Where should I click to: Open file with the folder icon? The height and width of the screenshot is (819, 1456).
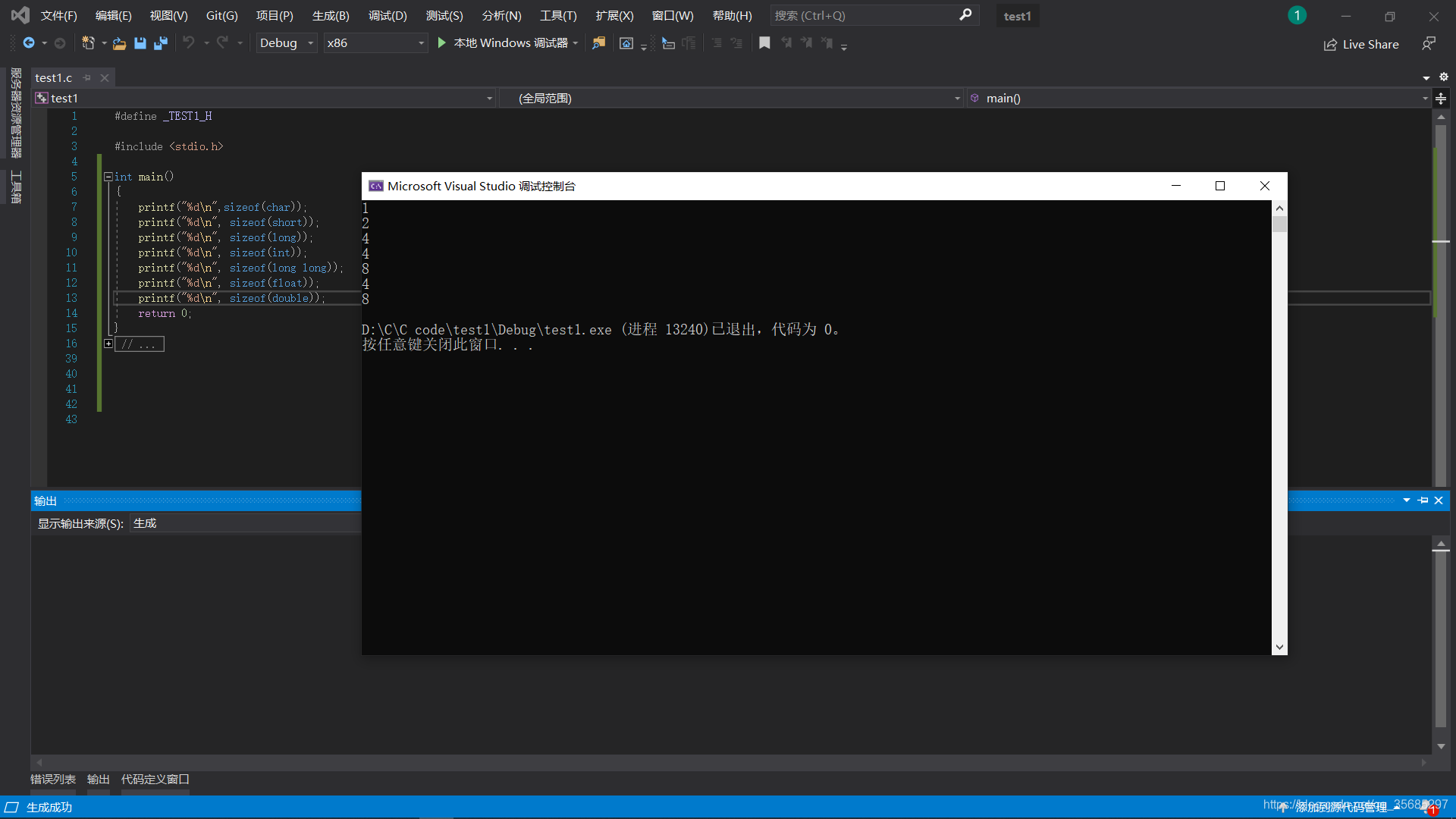[x=119, y=43]
